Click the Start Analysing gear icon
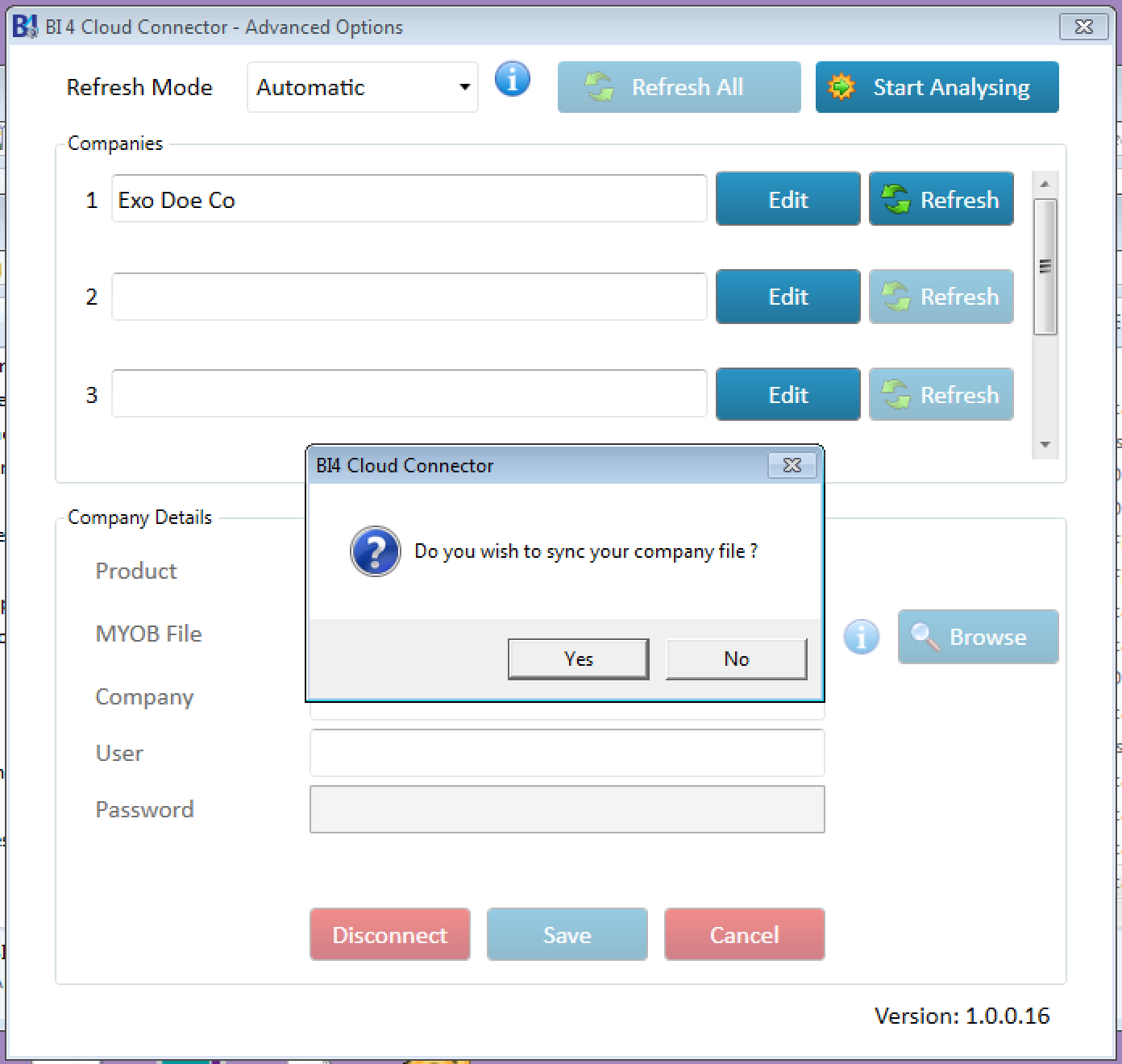The width and height of the screenshot is (1122, 1064). pyautogui.click(x=841, y=86)
